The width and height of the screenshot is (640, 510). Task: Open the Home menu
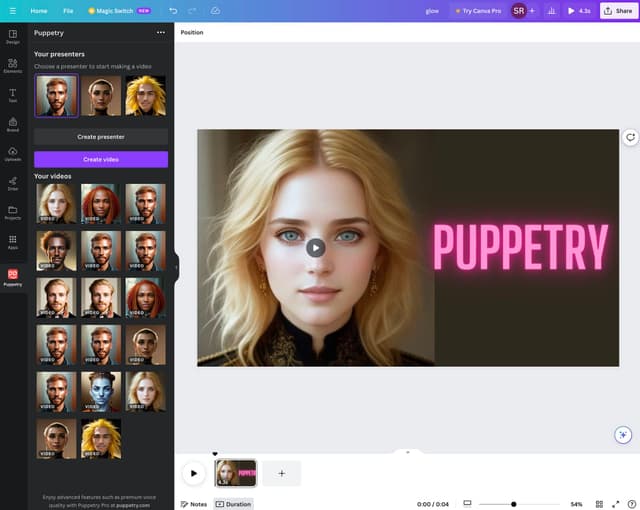point(39,11)
